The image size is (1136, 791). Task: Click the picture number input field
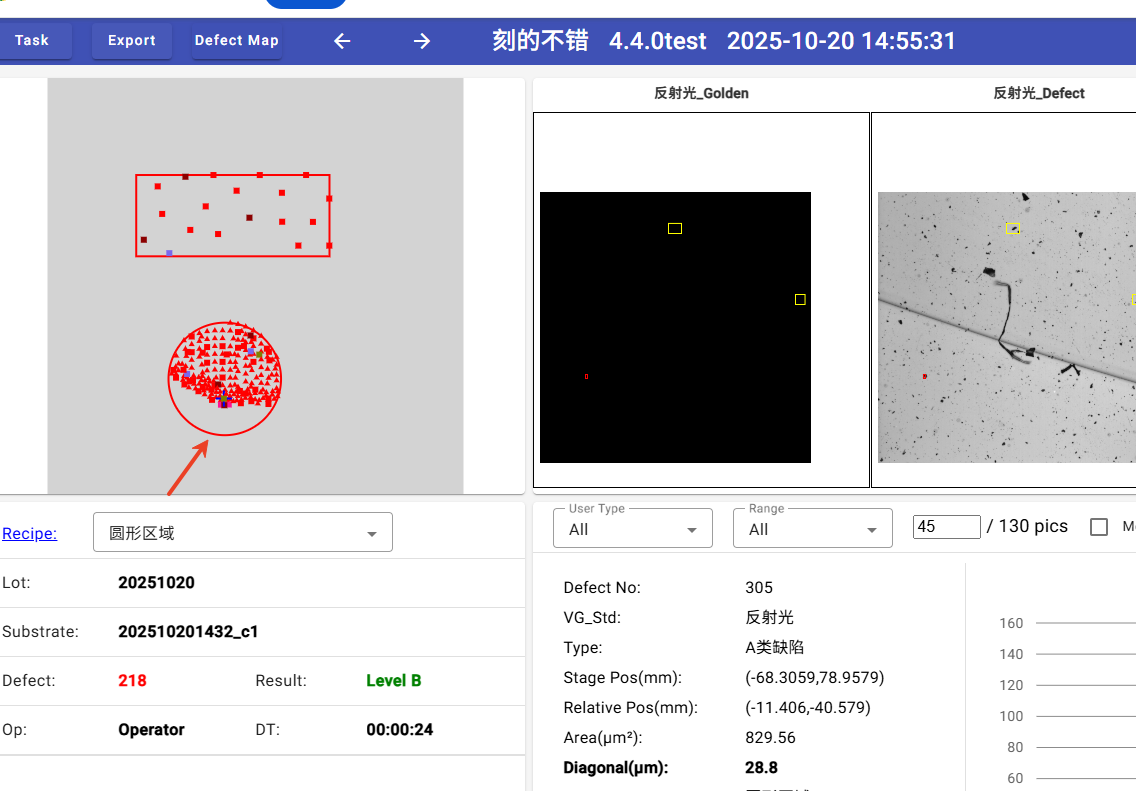click(x=946, y=527)
